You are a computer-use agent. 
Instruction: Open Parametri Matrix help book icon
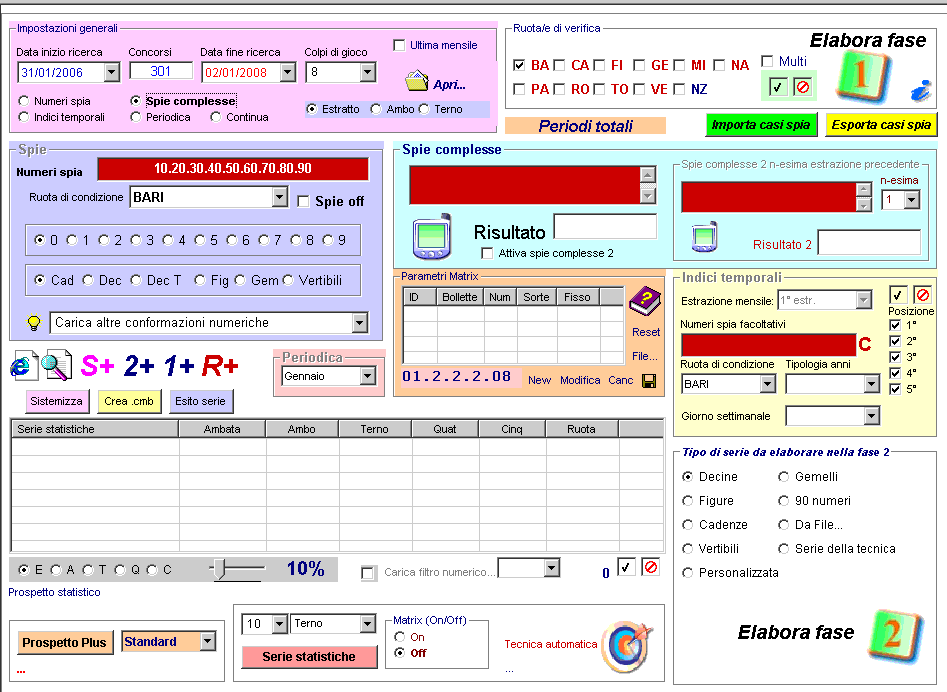(646, 301)
